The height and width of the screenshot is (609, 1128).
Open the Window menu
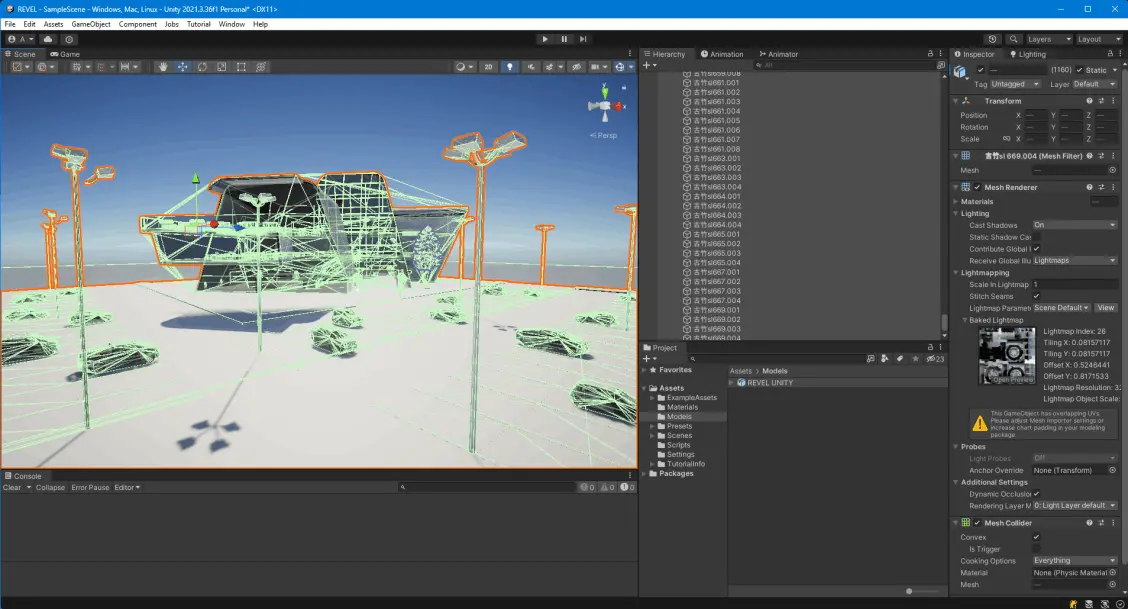[232, 24]
